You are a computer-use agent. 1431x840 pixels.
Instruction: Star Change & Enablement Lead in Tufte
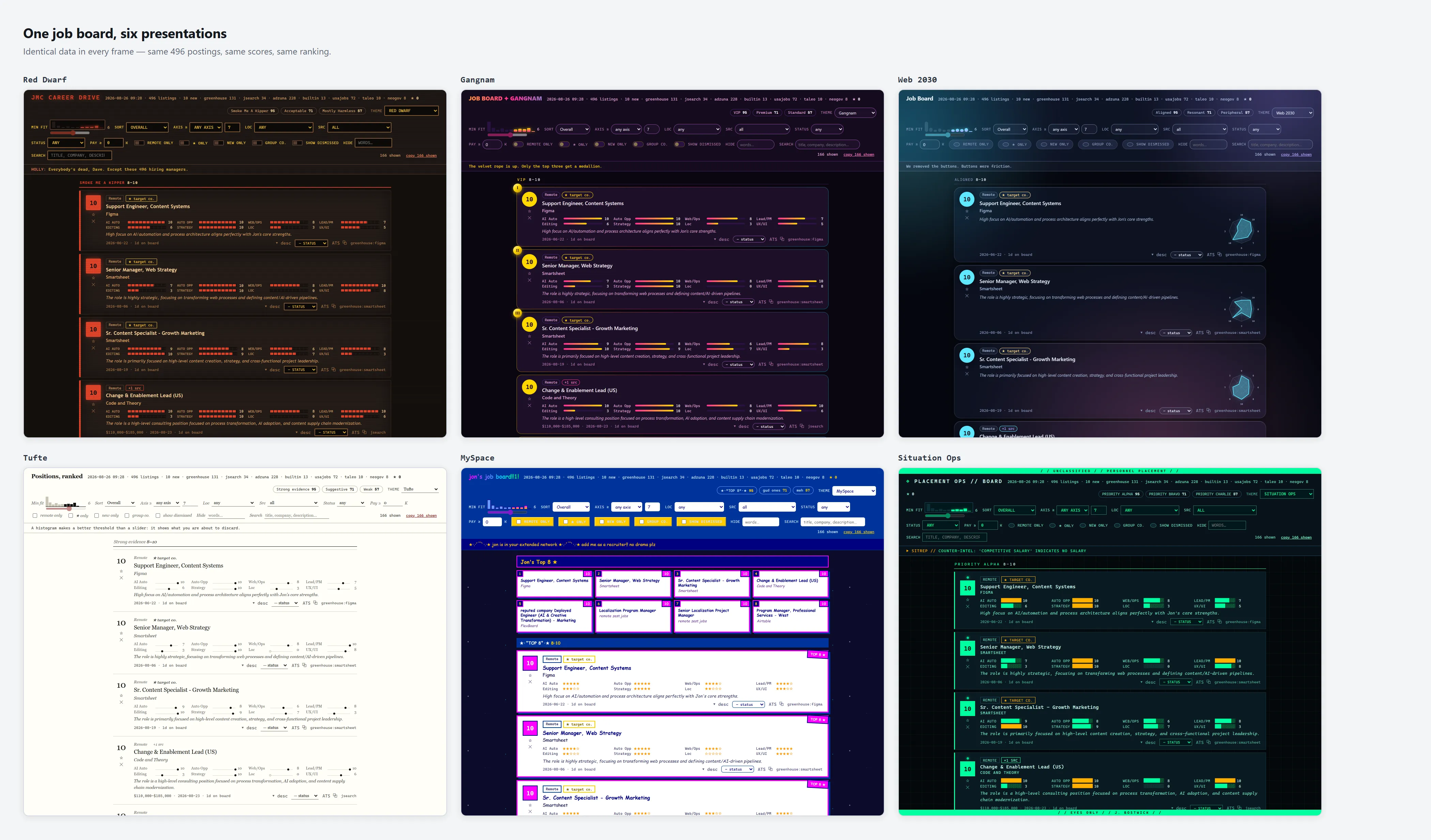121,758
